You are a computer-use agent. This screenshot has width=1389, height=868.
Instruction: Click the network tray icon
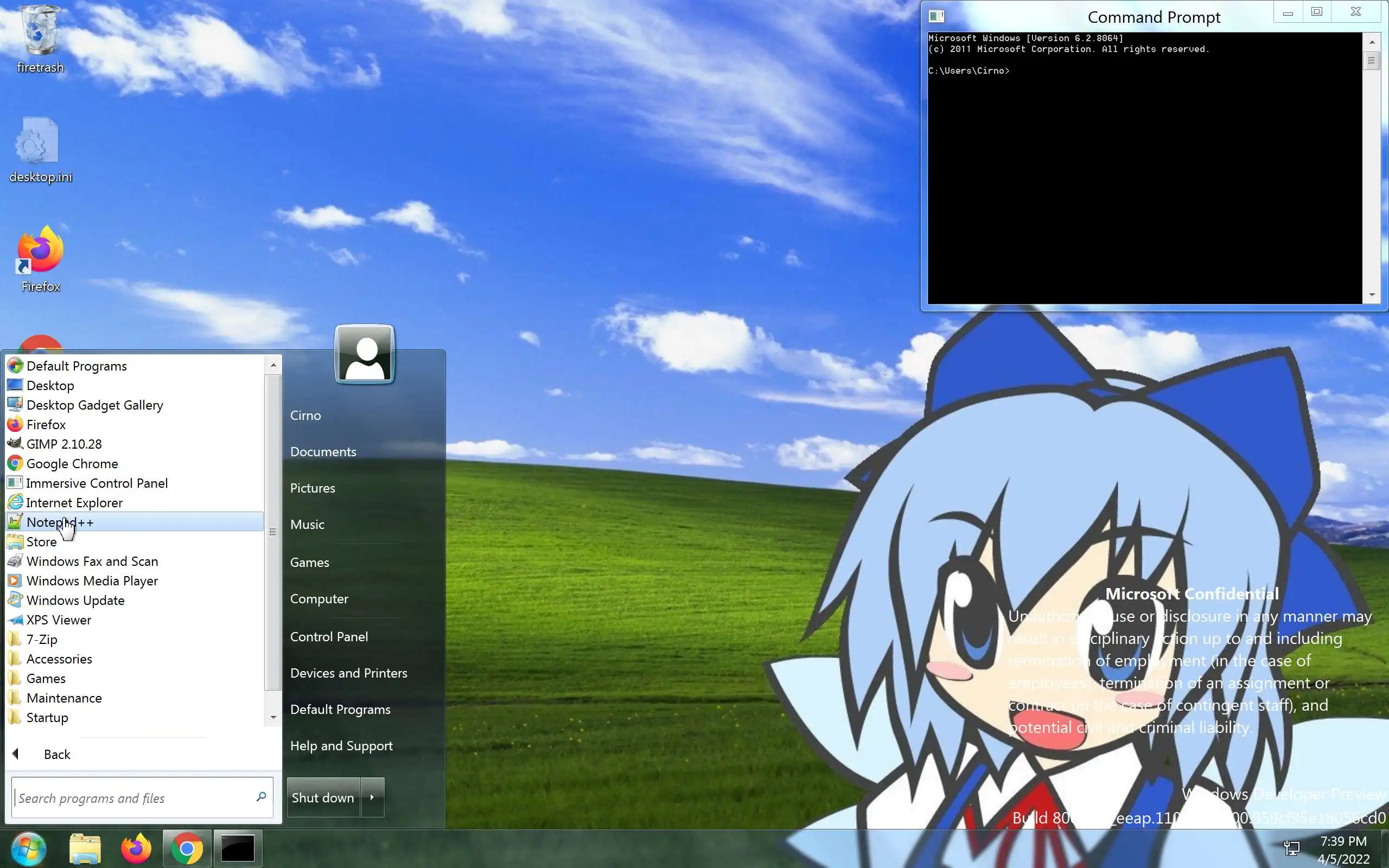point(1291,848)
